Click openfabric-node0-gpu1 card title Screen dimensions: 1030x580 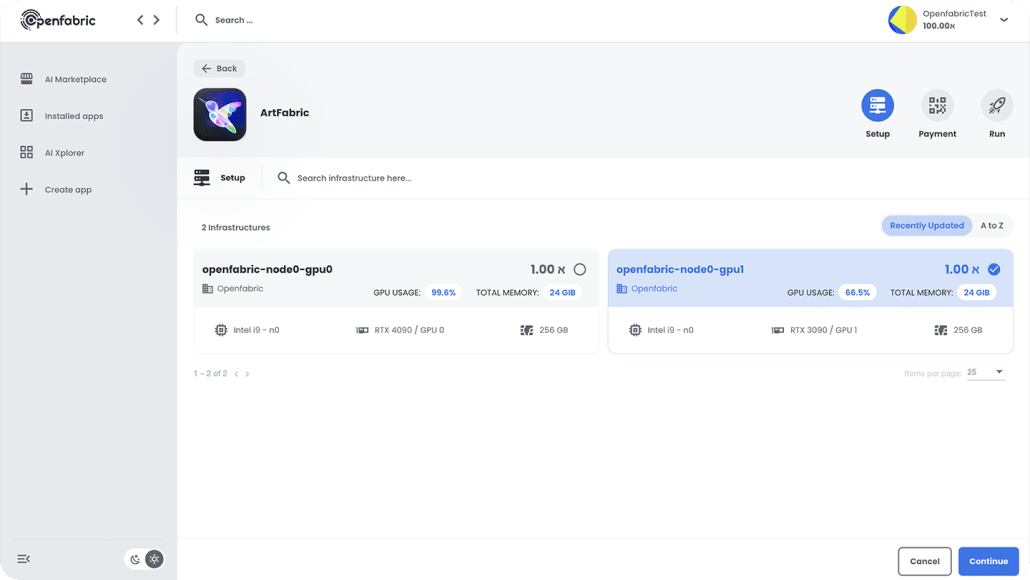(680, 269)
